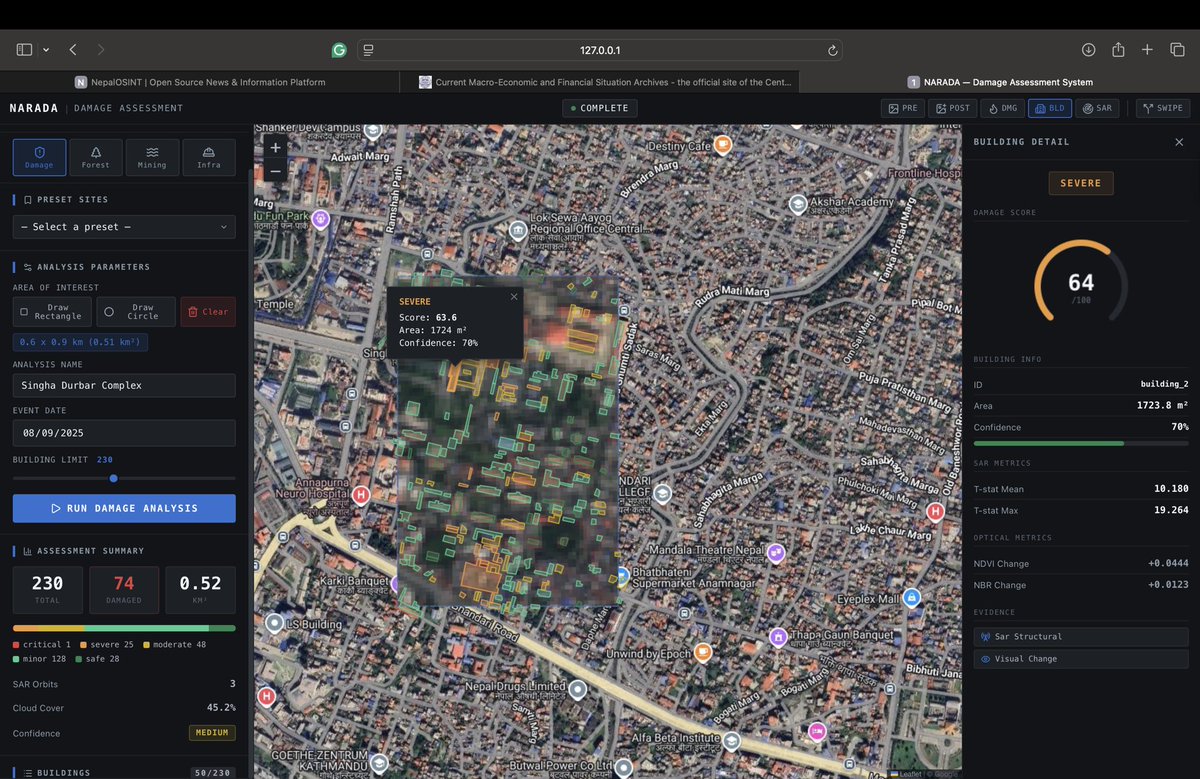
Task: Click Annapurna Neuro Hospital marker
Action: 362,495
